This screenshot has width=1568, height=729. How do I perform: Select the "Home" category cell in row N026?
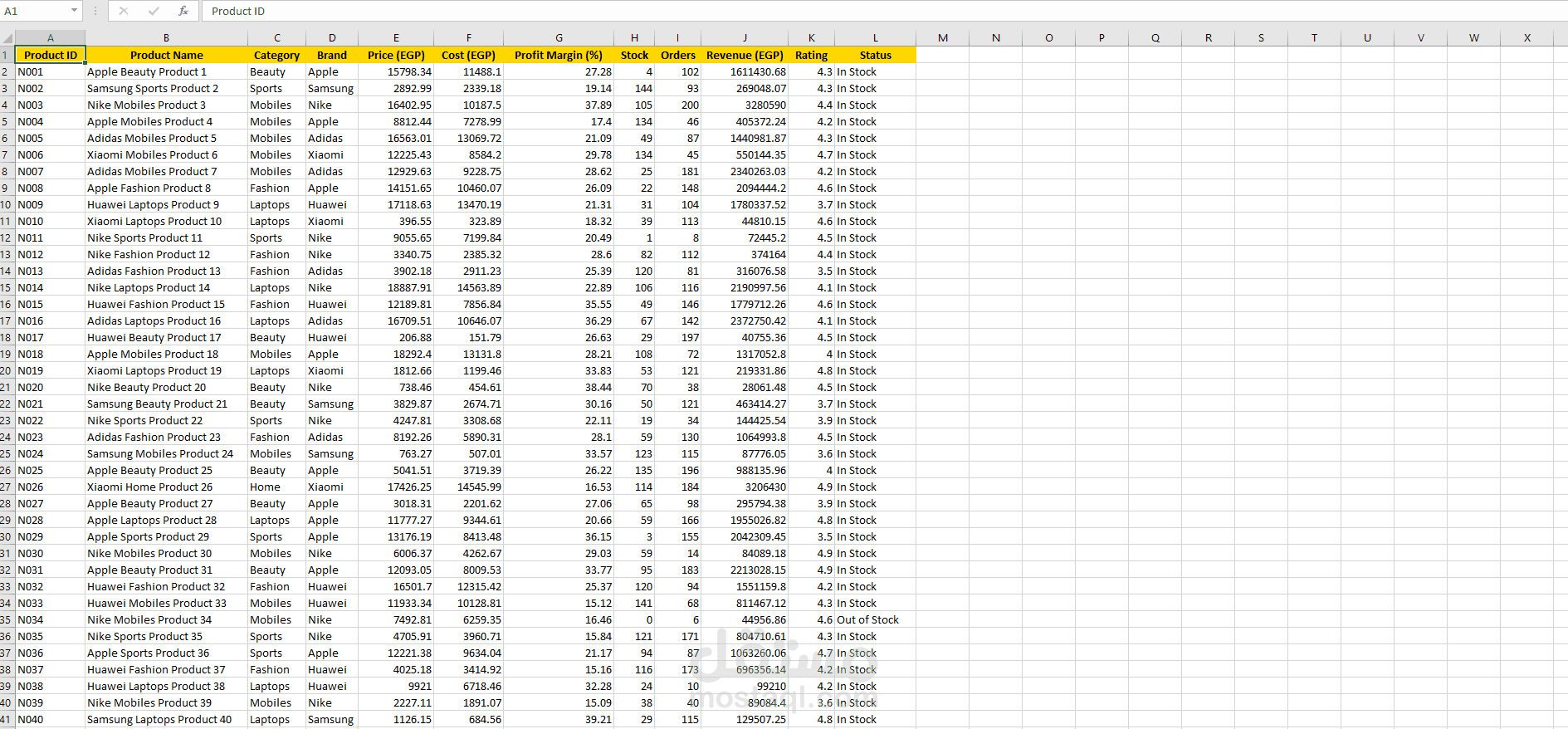(x=276, y=487)
